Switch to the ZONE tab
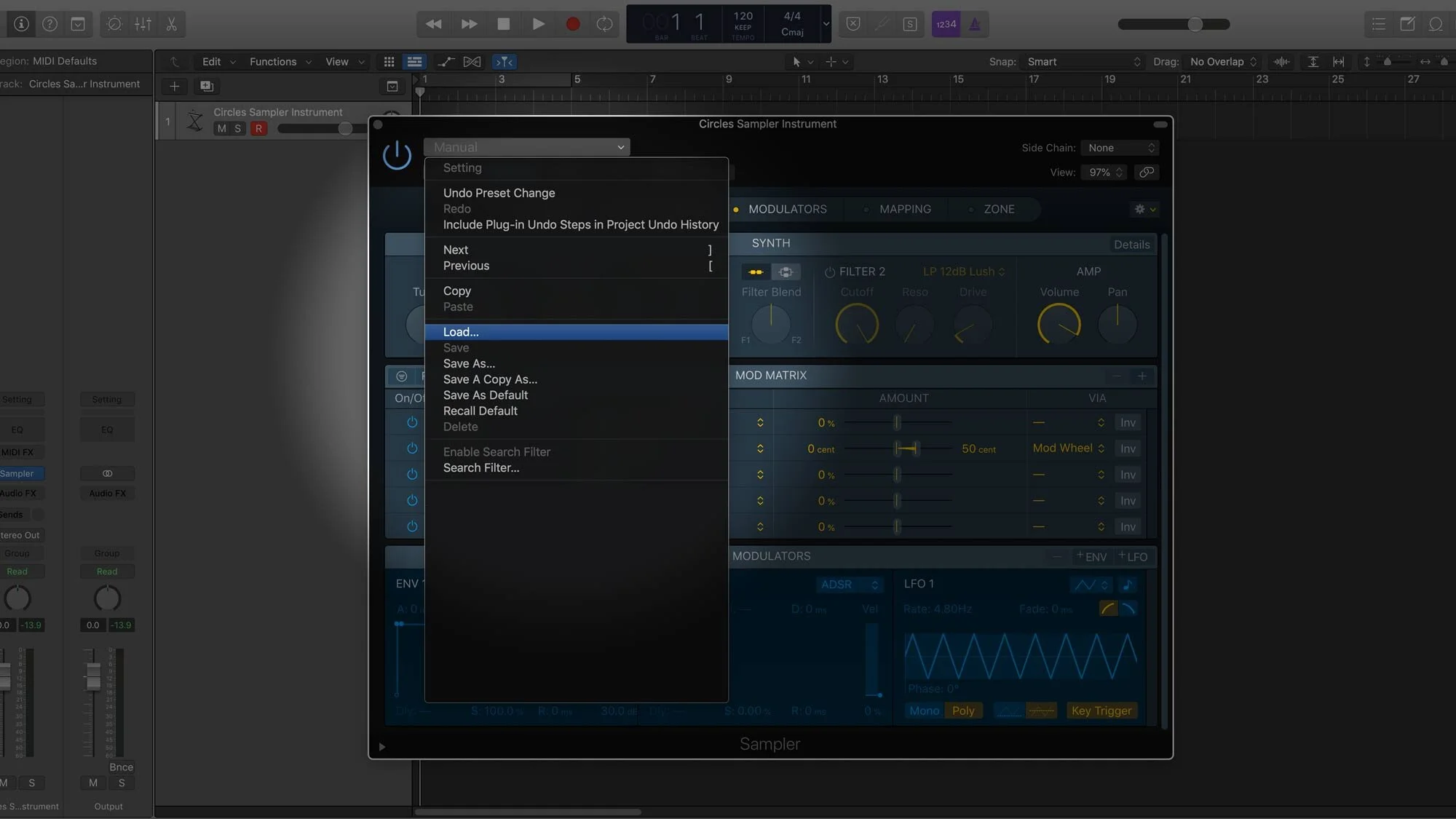Image resolution: width=1456 pixels, height=819 pixels. [x=999, y=210]
